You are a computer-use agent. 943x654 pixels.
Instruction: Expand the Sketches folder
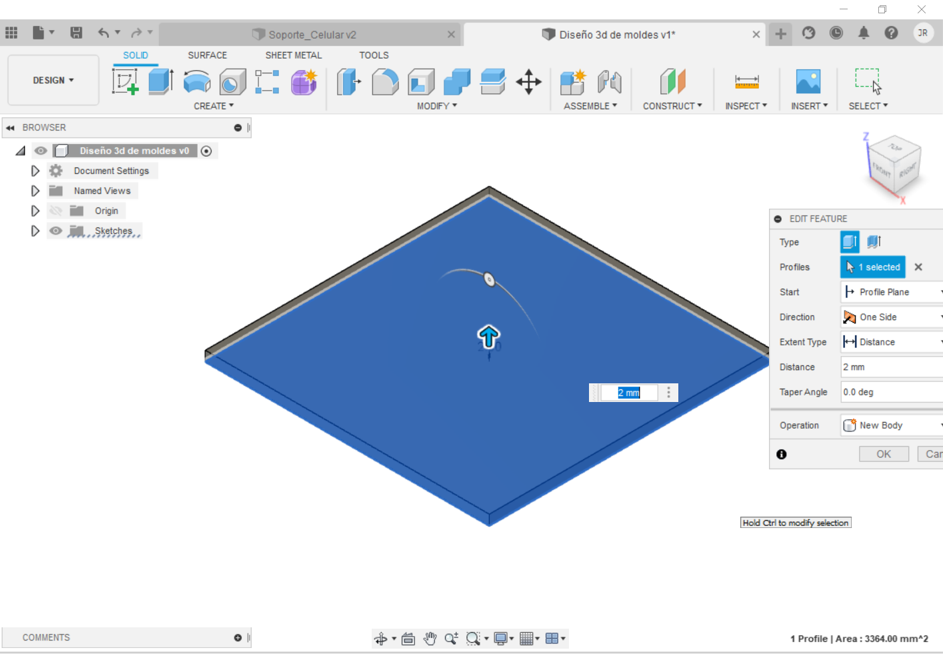pyautogui.click(x=35, y=230)
